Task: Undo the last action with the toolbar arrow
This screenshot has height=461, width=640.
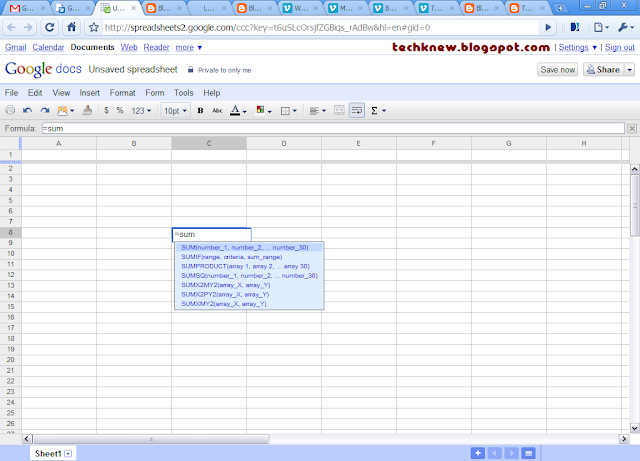Action: point(28,110)
